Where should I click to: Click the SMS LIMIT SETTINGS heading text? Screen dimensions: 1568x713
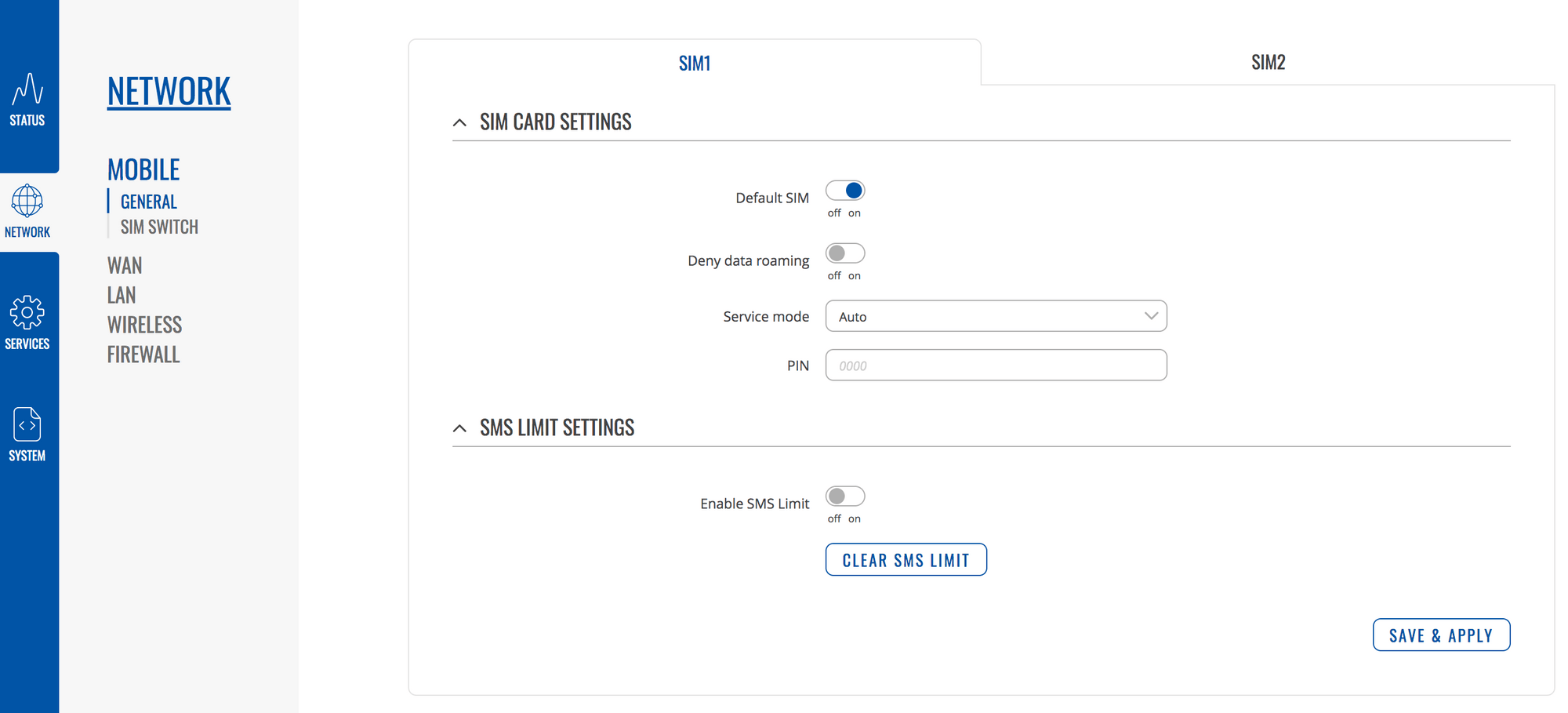(x=557, y=428)
